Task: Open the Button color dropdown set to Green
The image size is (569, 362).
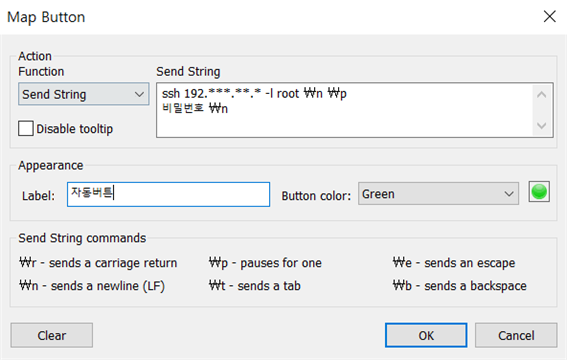Action: tap(438, 194)
